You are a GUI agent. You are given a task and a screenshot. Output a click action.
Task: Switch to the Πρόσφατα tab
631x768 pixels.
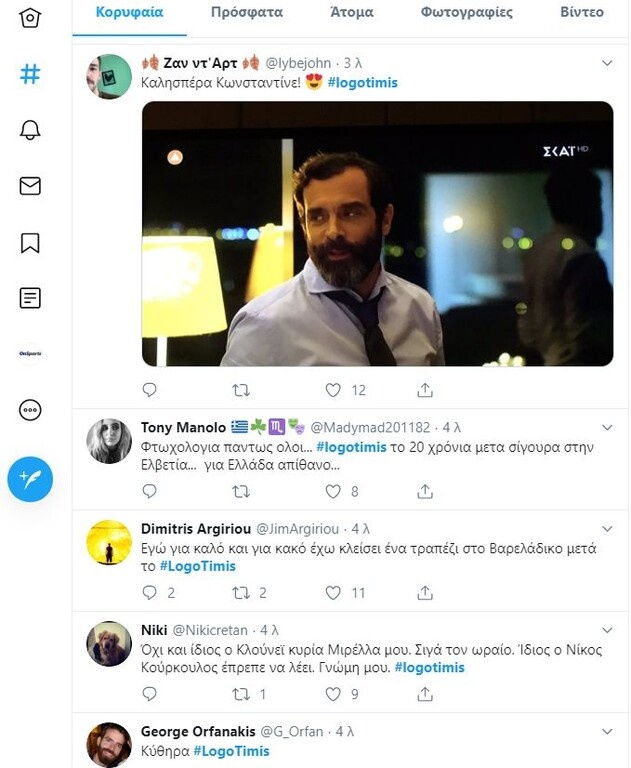click(x=247, y=13)
